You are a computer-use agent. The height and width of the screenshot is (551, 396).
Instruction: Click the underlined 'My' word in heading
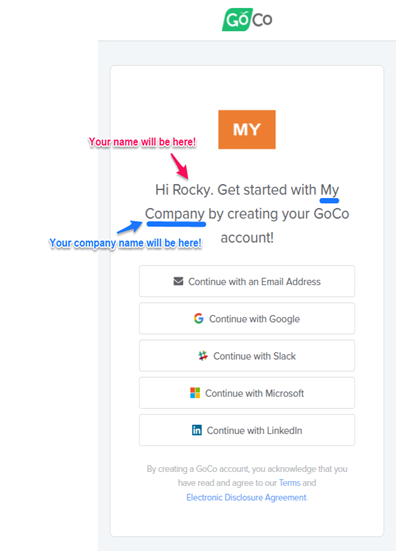329,190
